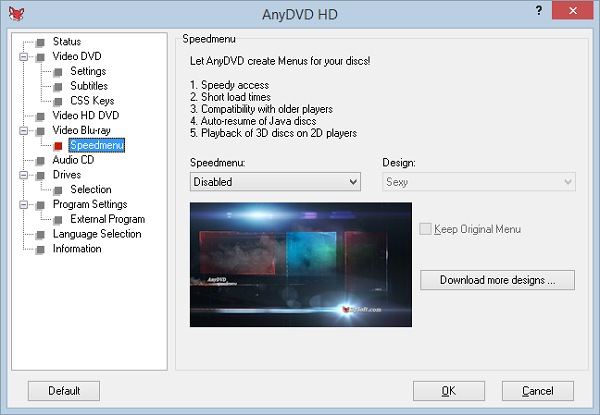Image resolution: width=600 pixels, height=415 pixels.
Task: Toggle the Keep Original Menu checkbox
Action: tap(425, 229)
